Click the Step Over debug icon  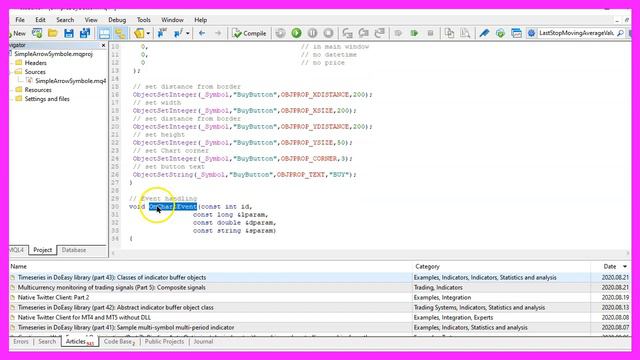(363, 33)
